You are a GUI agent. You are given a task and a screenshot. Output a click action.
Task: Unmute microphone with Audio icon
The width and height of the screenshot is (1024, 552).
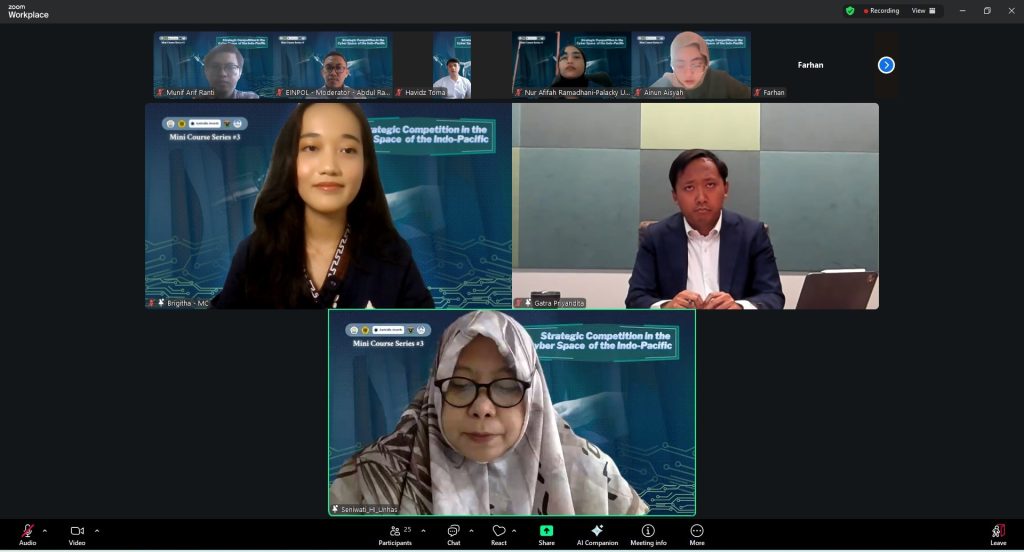click(27, 531)
